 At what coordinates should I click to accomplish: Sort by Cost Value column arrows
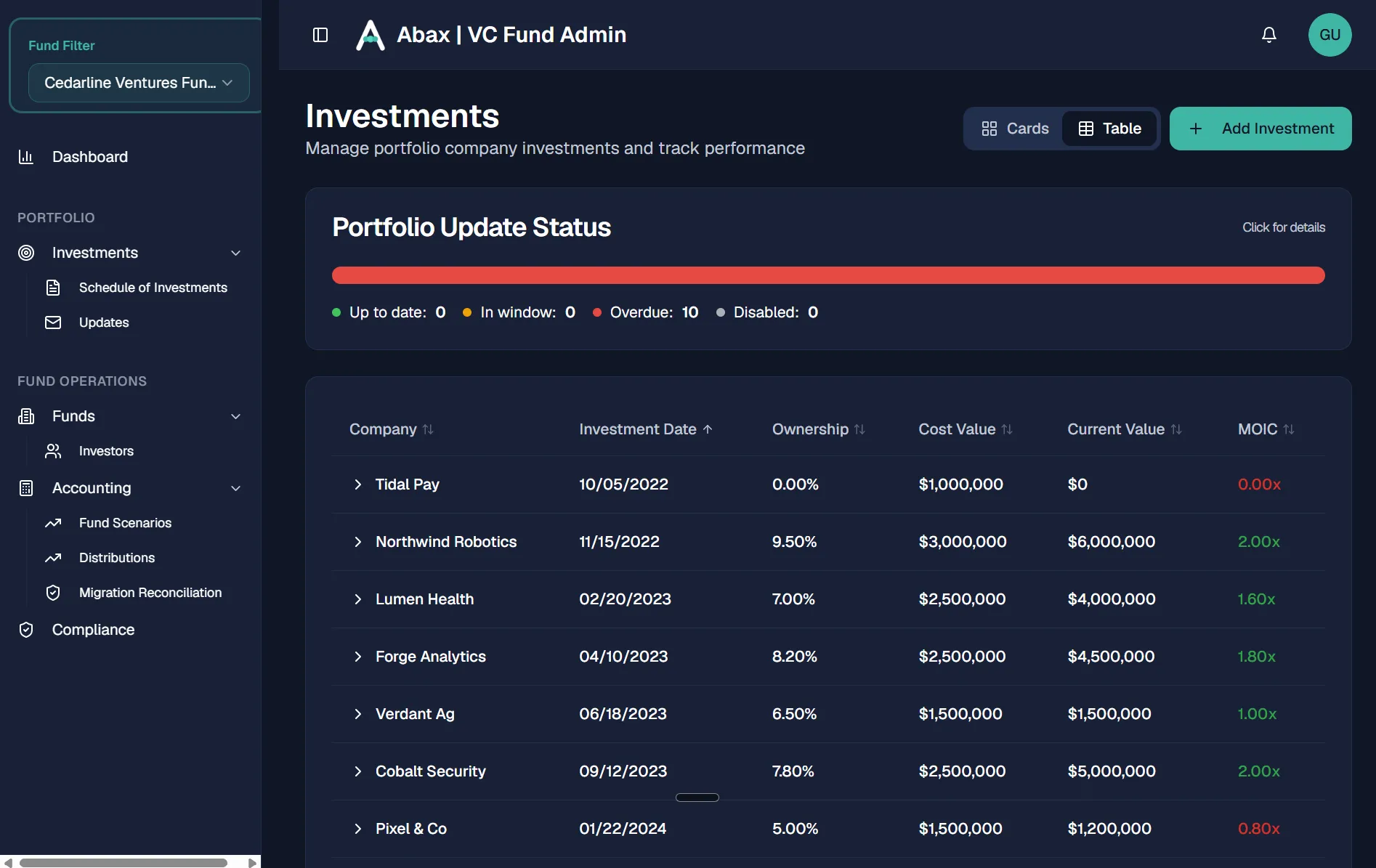pyautogui.click(x=1007, y=429)
